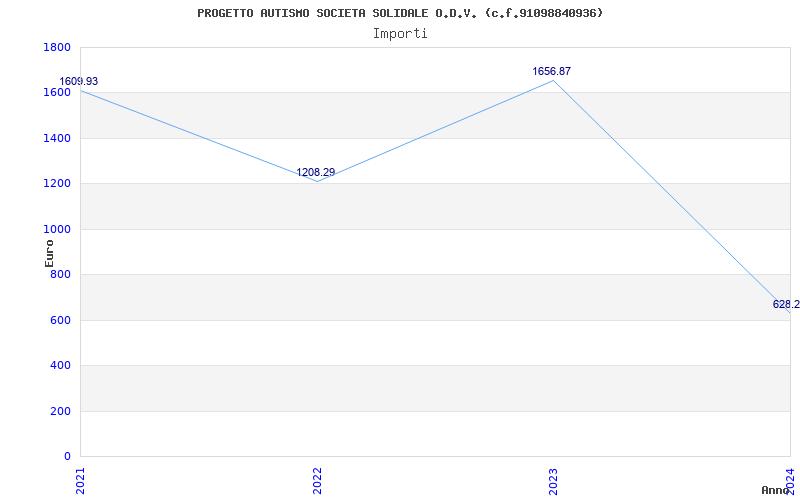The height and width of the screenshot is (500, 800).
Task: Click the chart title PROGETTO AUTISMO SOCIETA SOLIDALE
Action: pos(400,13)
